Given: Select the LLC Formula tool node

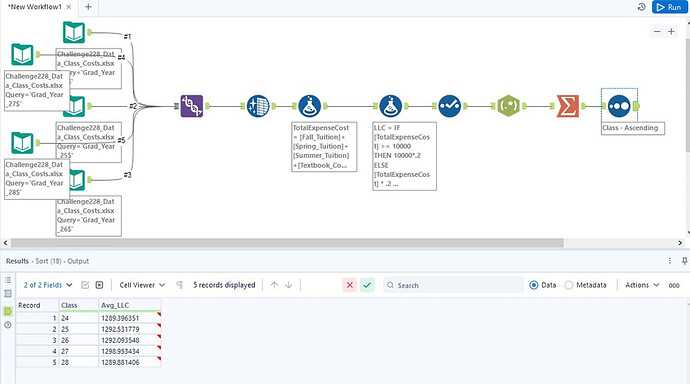Looking at the screenshot, I should (390, 106).
